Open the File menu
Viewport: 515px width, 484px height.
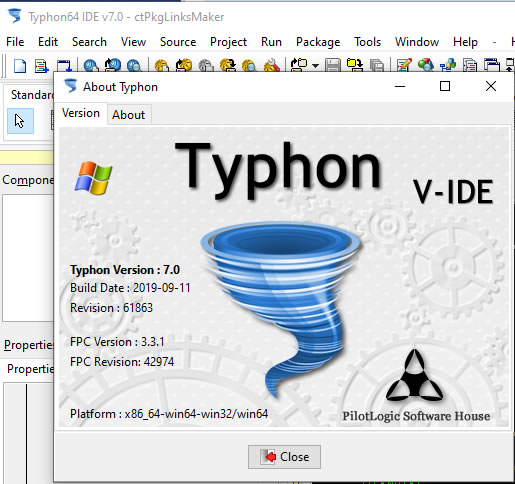15,42
